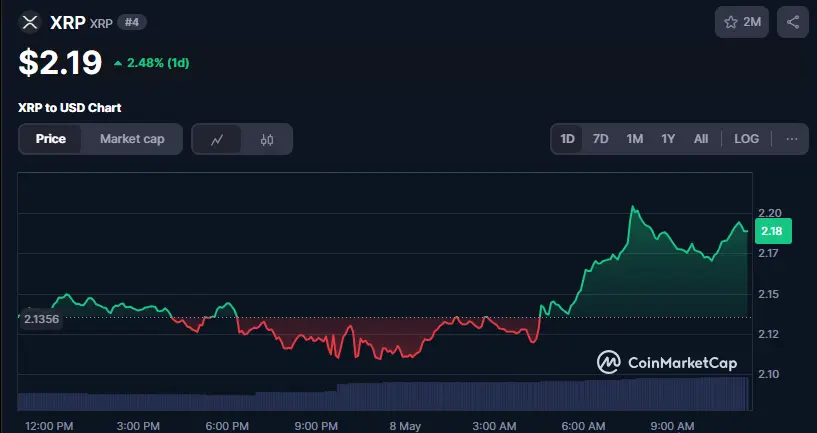This screenshot has width=817, height=433.
Task: Click the 2.17 y-axis label
Action: 769,253
